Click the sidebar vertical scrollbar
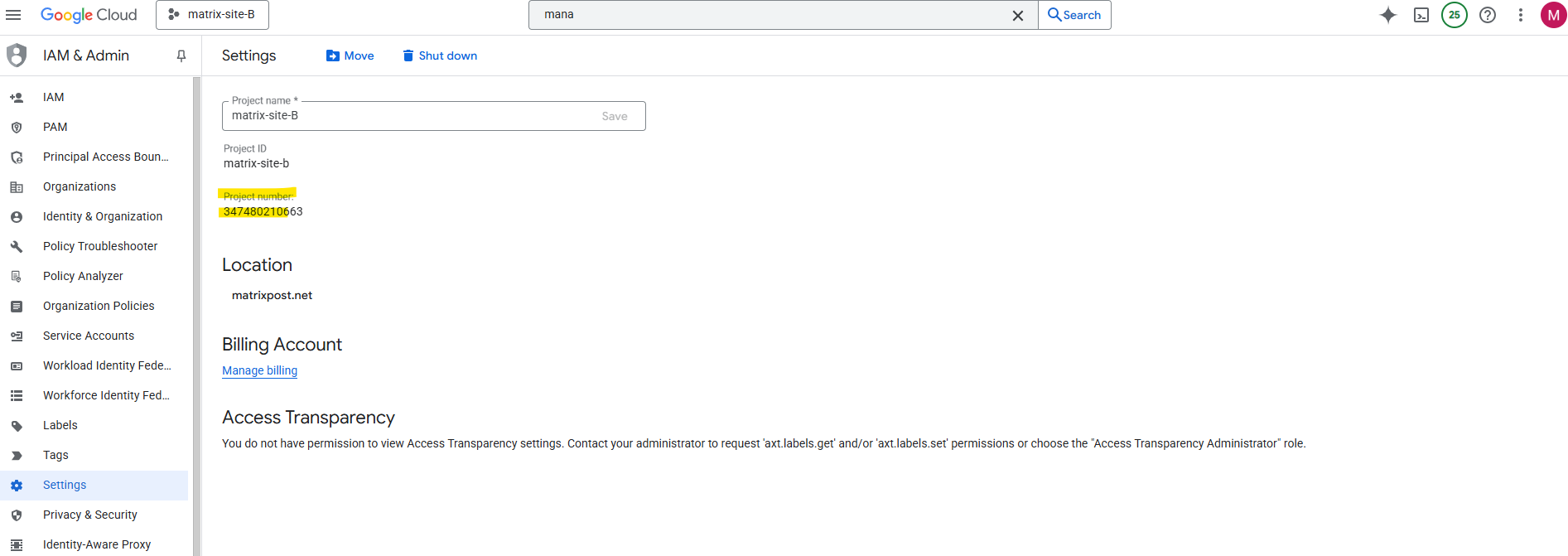This screenshot has height=556, width=1568. coord(196,317)
